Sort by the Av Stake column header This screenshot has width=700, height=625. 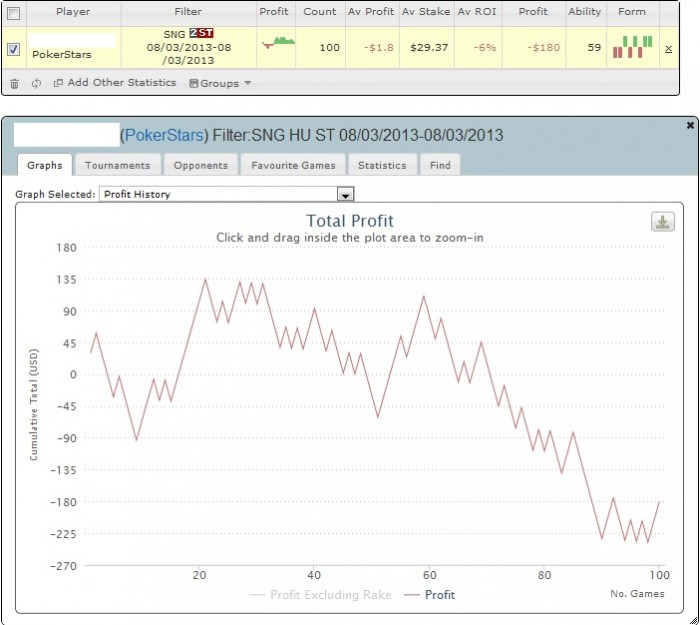click(x=426, y=12)
